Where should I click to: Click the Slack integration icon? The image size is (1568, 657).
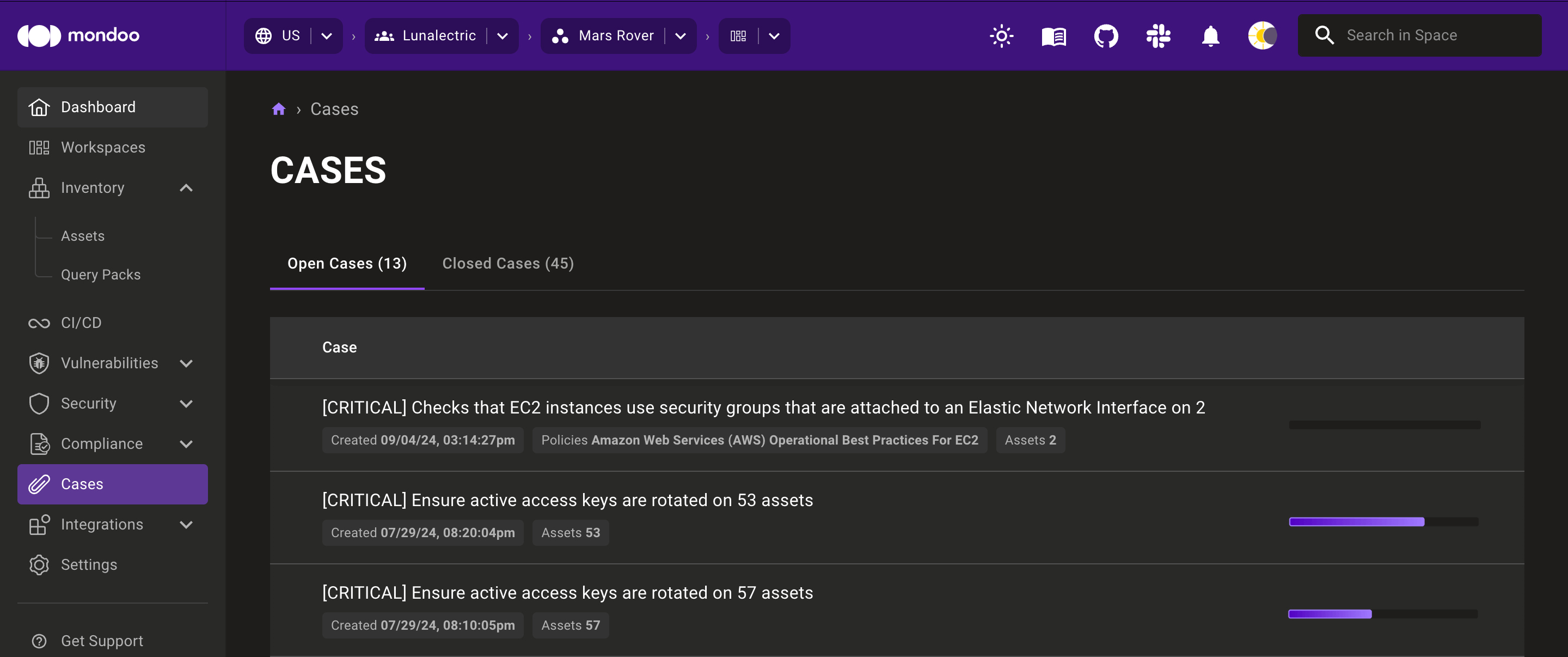click(1159, 35)
